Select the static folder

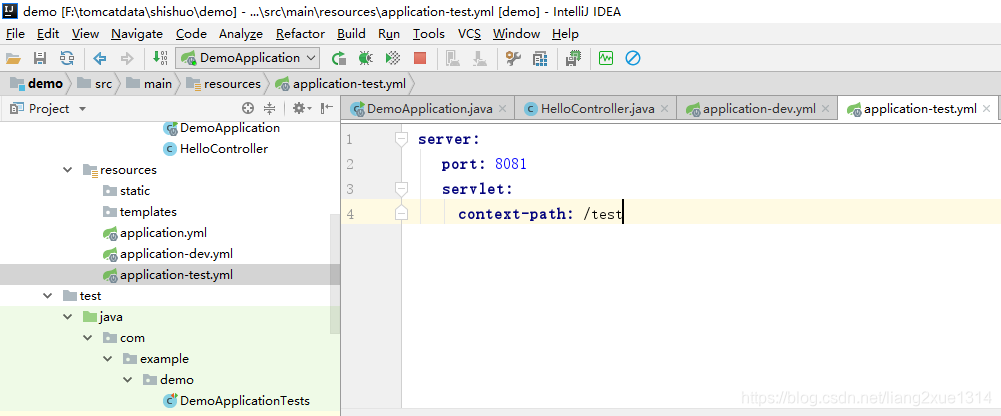pyautogui.click(x=126, y=191)
